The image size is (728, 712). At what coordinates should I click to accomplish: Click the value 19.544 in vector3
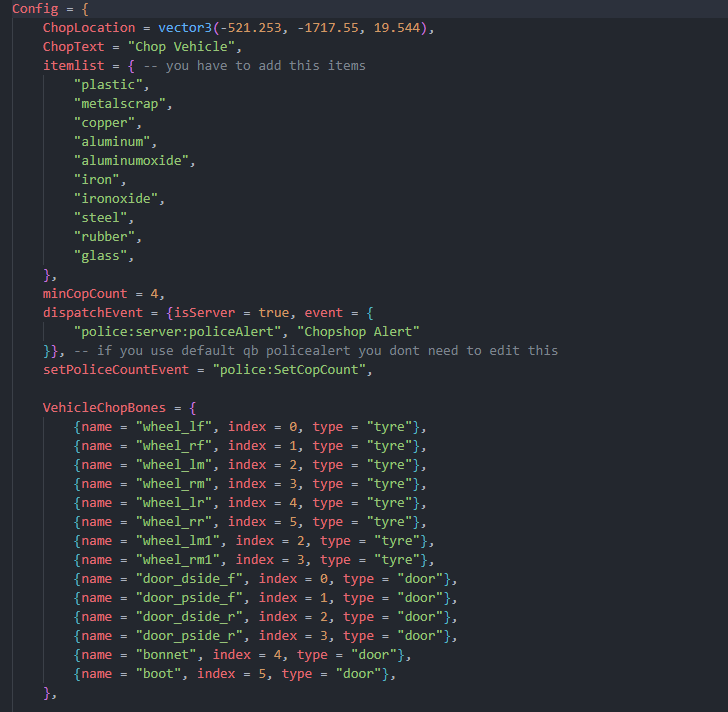tap(396, 27)
